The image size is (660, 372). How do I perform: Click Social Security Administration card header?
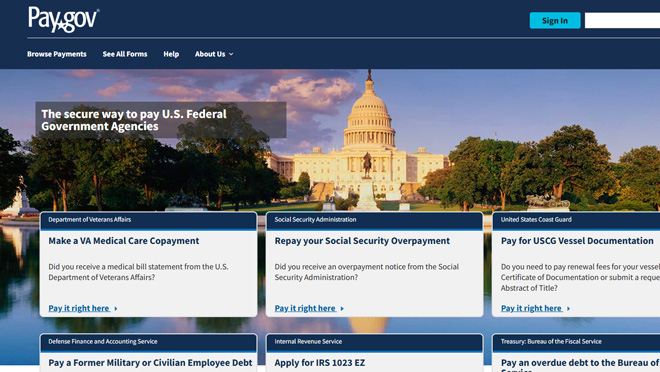pos(375,220)
